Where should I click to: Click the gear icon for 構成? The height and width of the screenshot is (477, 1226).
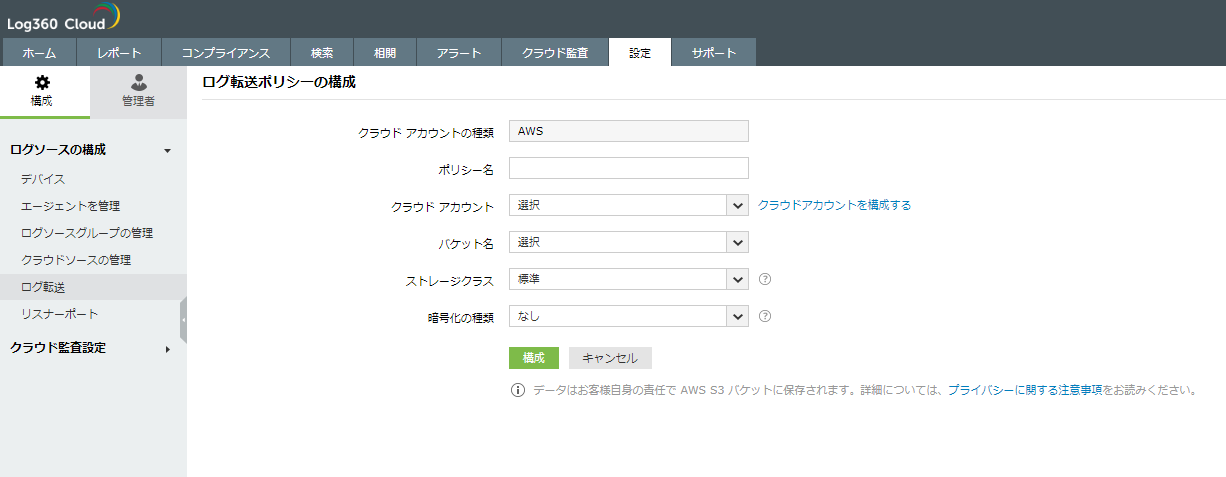tap(42, 82)
